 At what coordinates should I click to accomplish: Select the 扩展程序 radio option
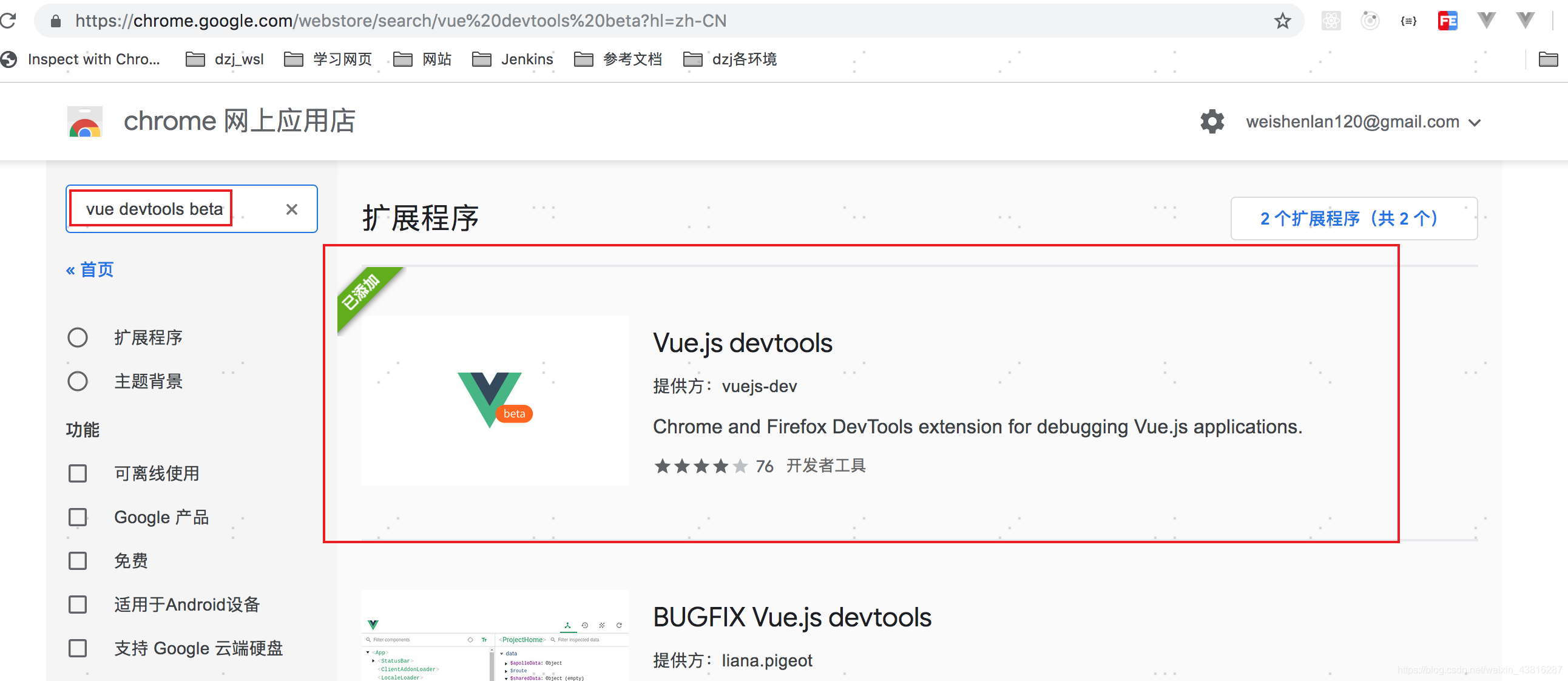coord(77,337)
